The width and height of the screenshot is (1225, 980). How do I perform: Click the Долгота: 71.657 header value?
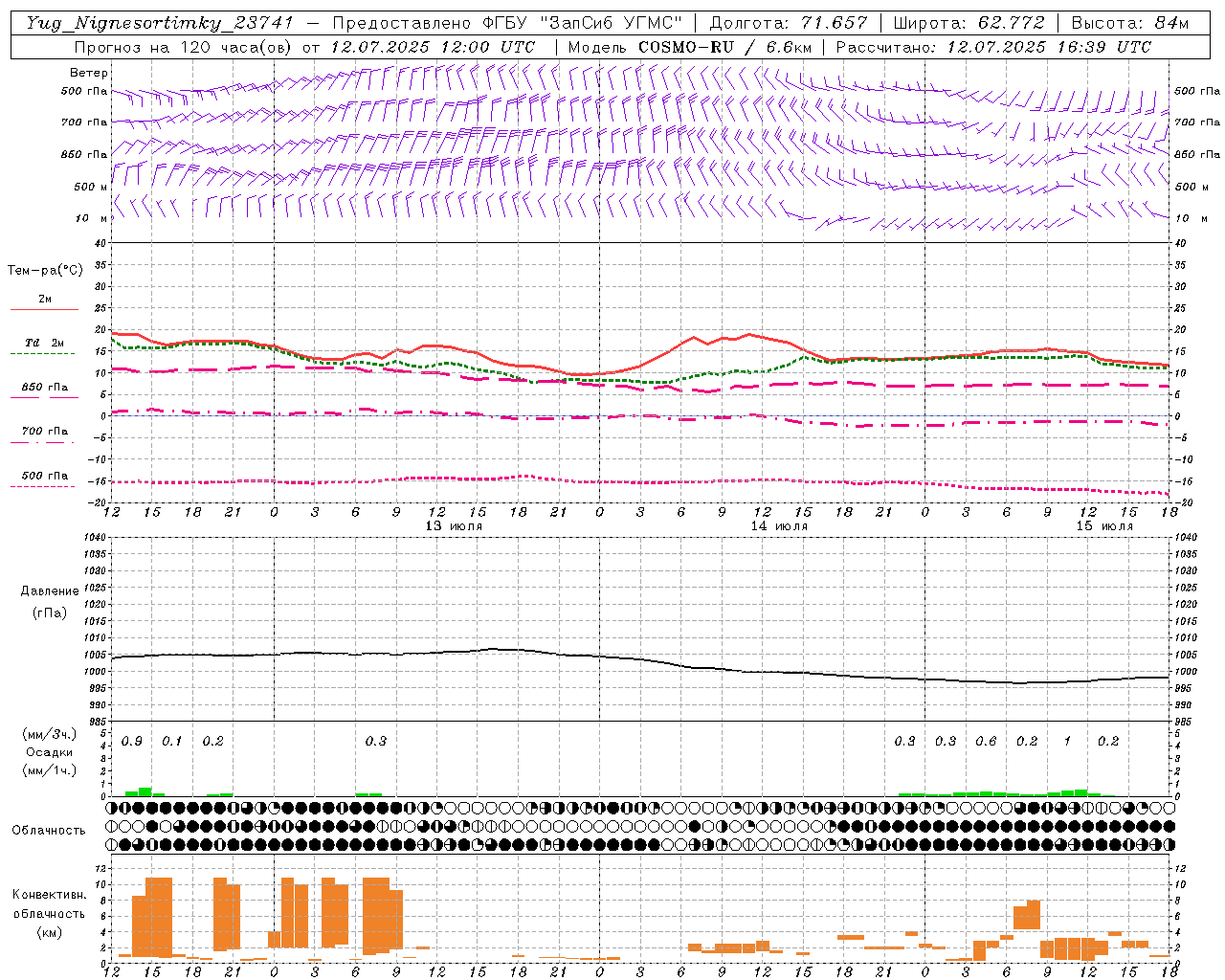click(790, 23)
